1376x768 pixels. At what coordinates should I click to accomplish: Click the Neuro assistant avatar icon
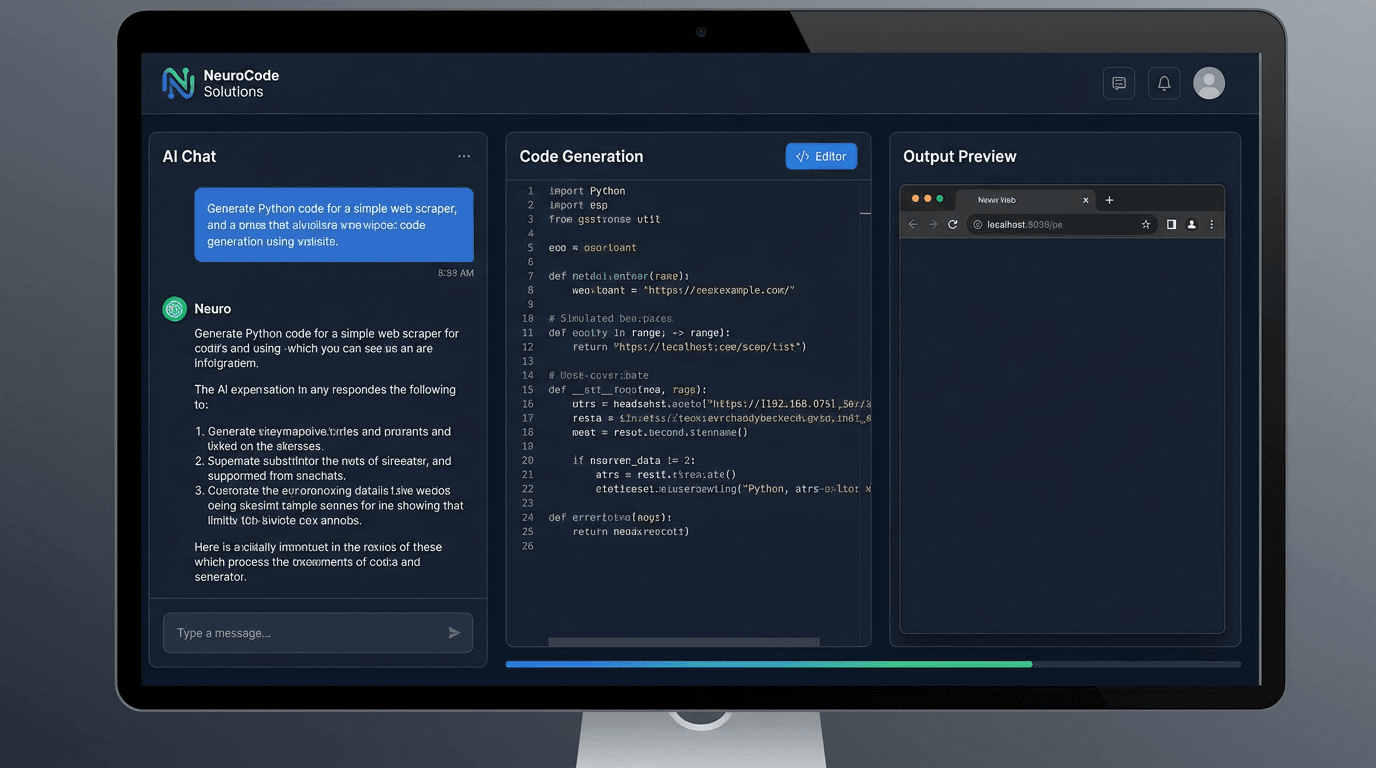coord(175,309)
